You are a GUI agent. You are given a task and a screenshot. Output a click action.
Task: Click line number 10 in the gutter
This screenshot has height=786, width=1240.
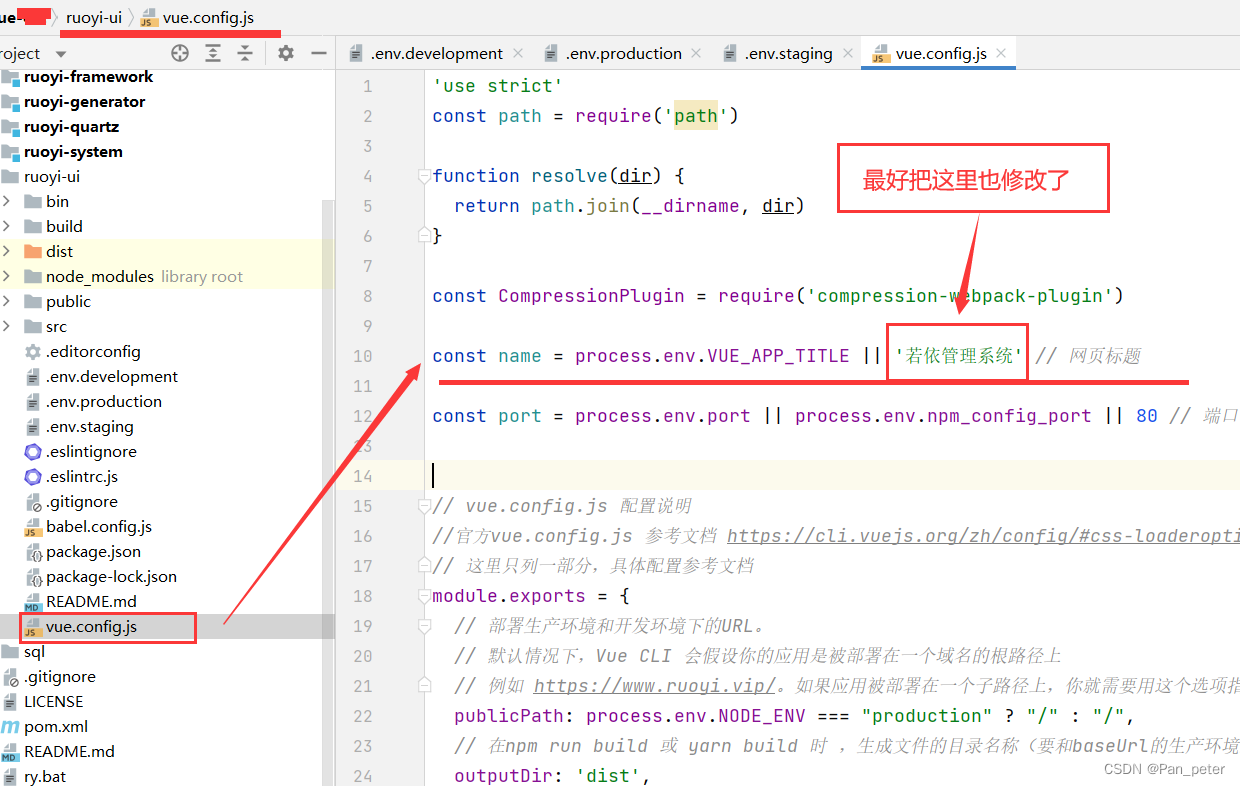coord(361,356)
